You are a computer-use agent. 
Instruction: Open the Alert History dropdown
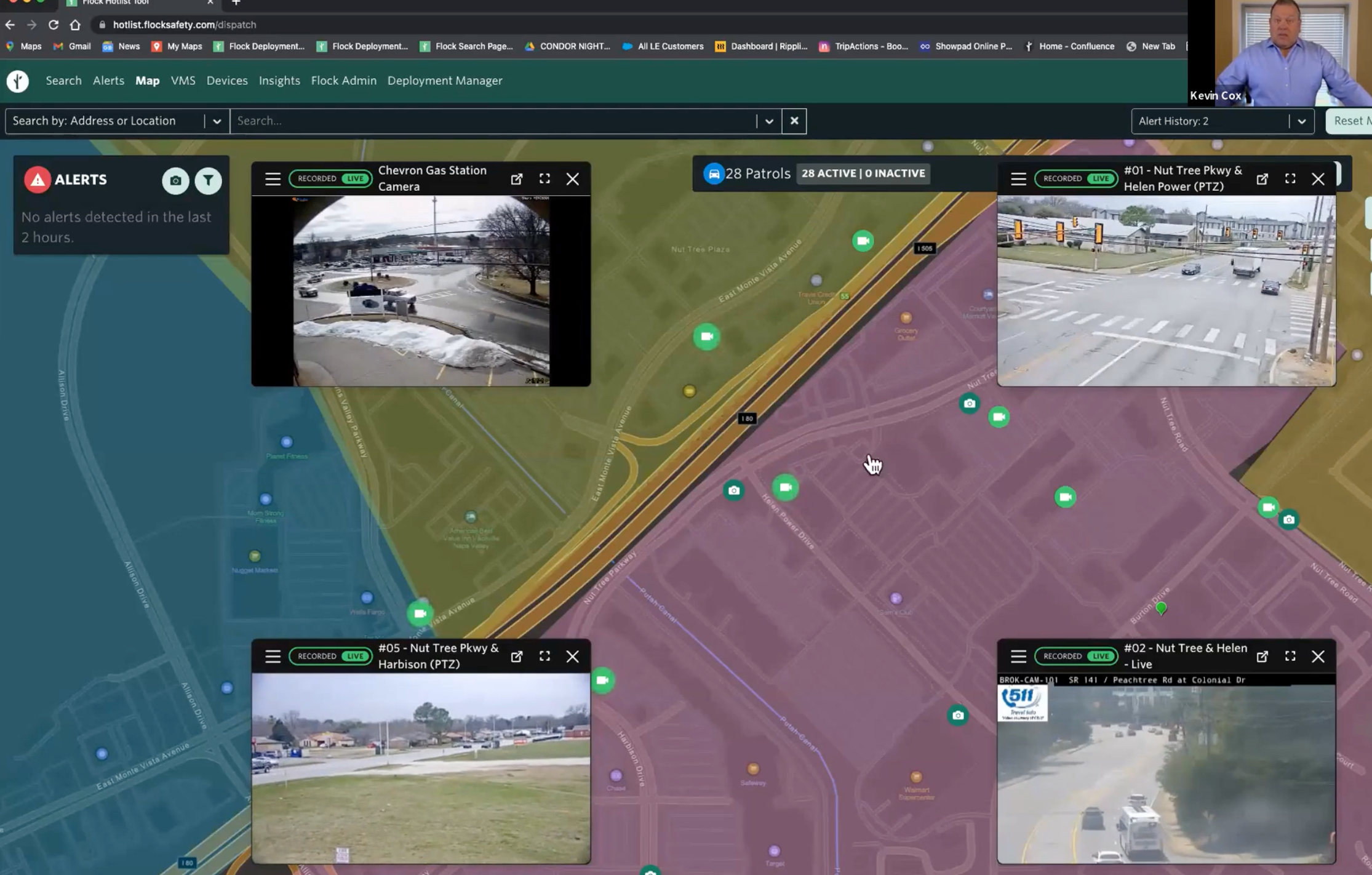click(x=1301, y=121)
